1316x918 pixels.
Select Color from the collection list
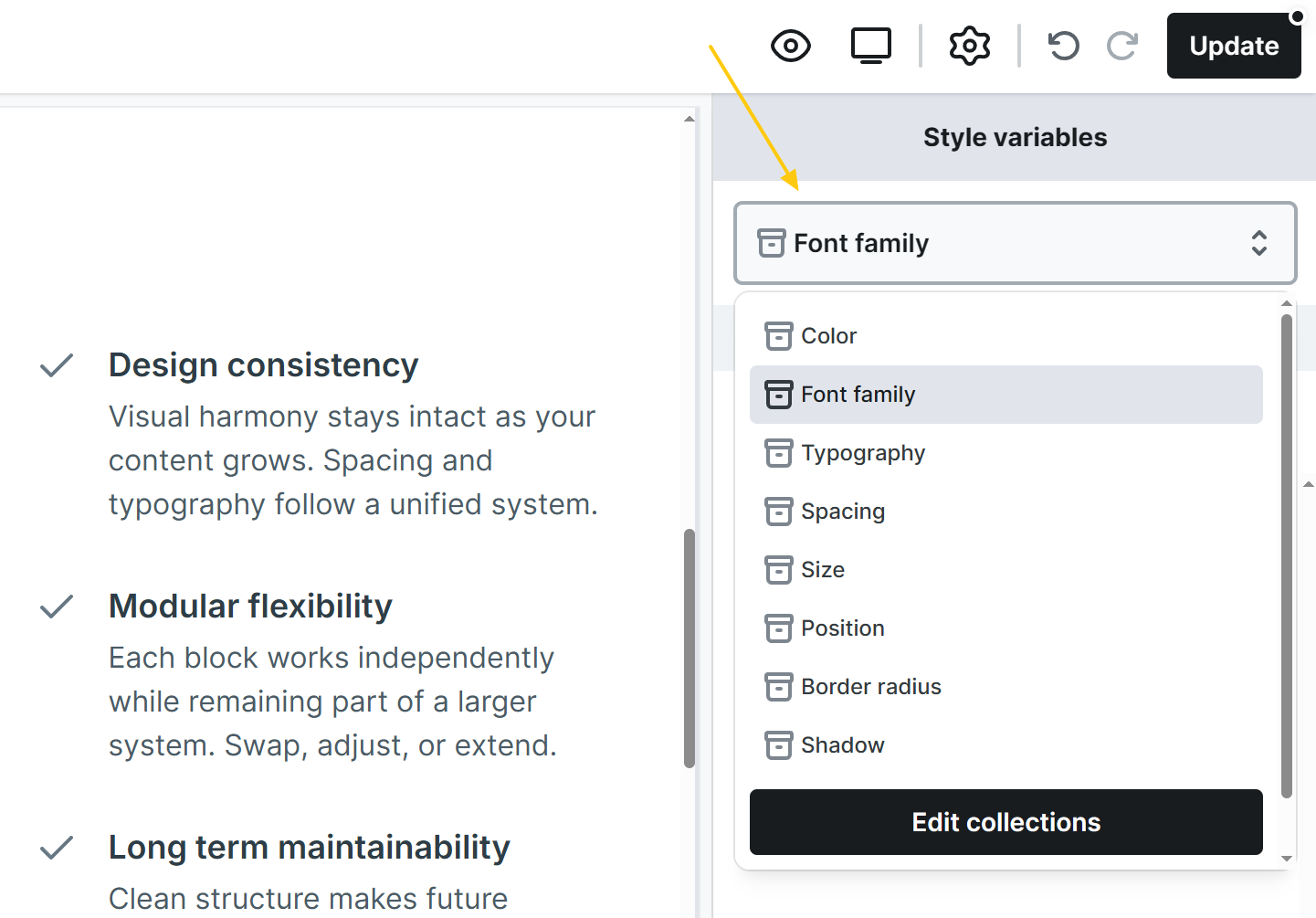pyautogui.click(x=828, y=336)
